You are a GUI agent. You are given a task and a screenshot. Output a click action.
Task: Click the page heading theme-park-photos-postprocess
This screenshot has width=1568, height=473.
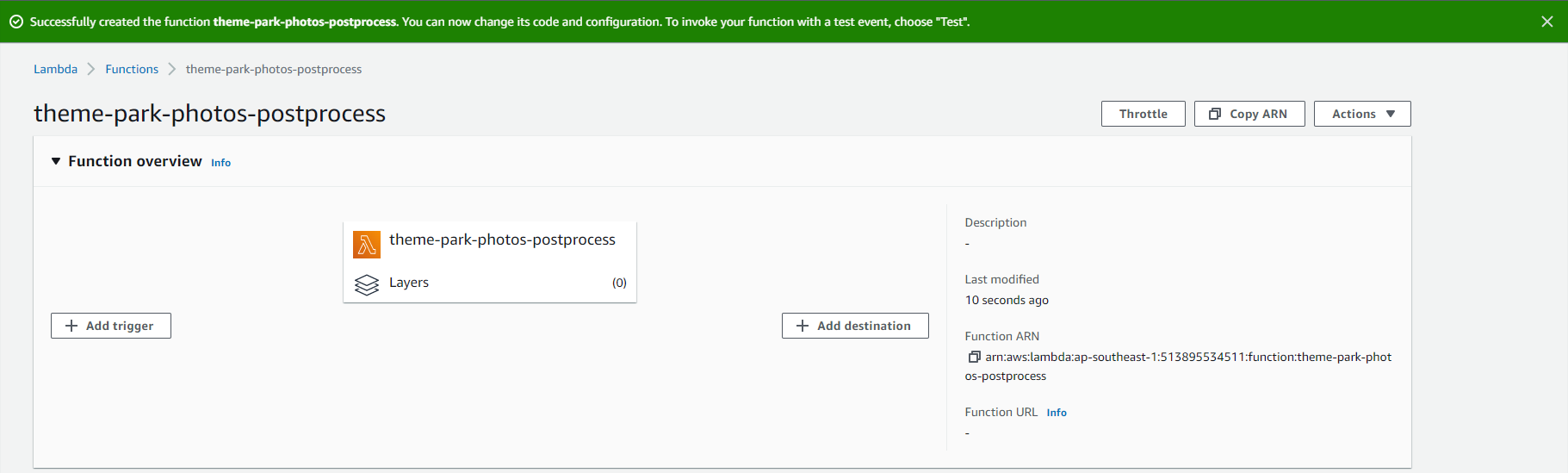pos(209,114)
